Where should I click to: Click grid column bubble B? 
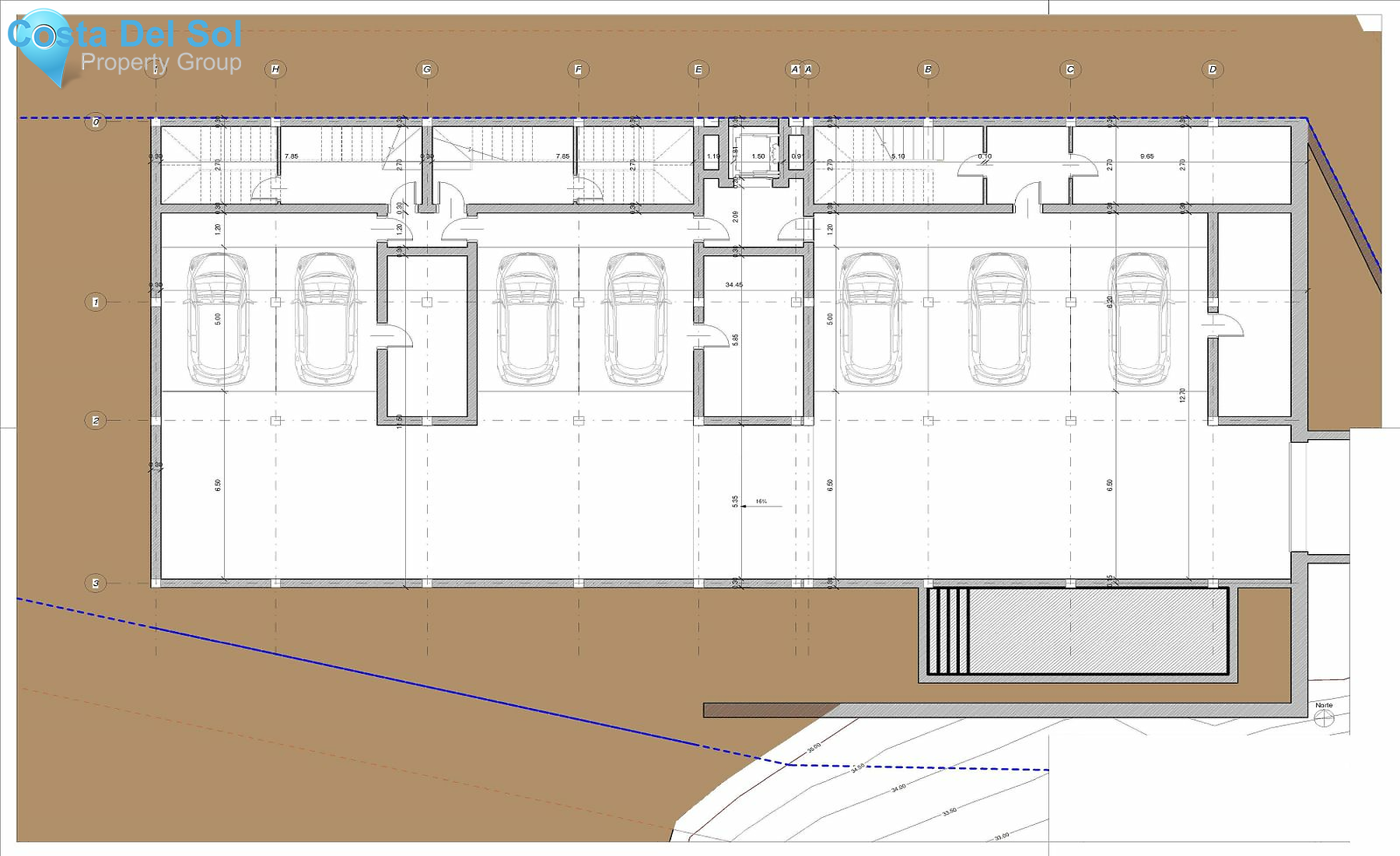pyautogui.click(x=928, y=69)
